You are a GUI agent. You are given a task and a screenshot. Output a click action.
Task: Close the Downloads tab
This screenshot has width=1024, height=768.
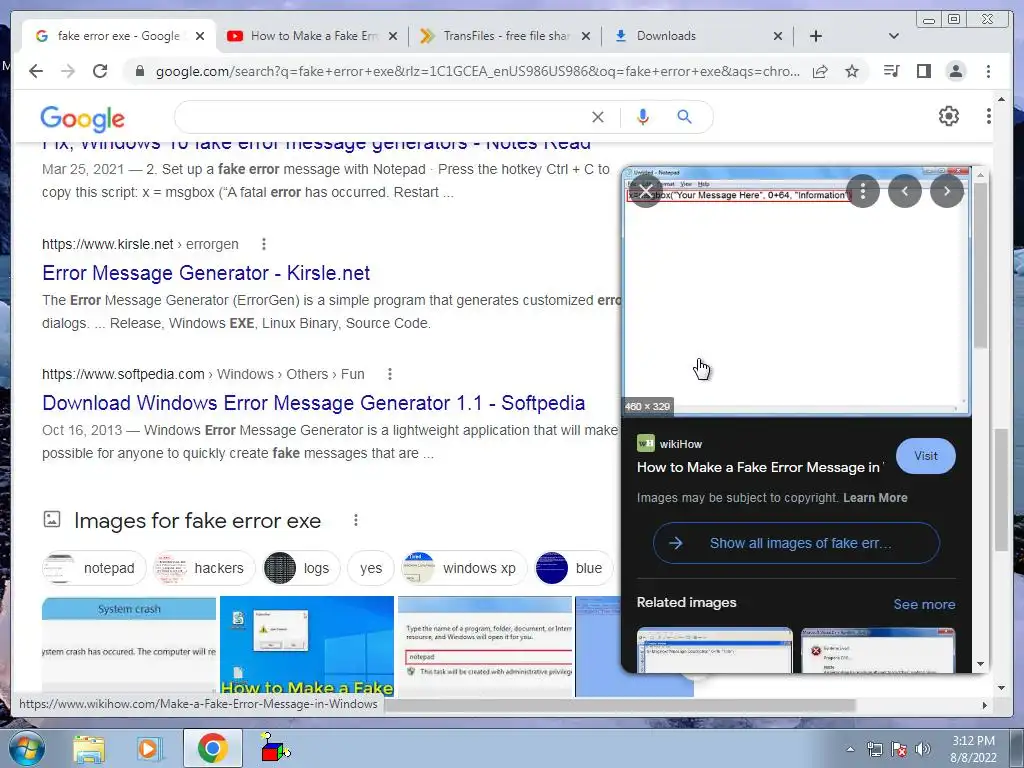click(778, 36)
